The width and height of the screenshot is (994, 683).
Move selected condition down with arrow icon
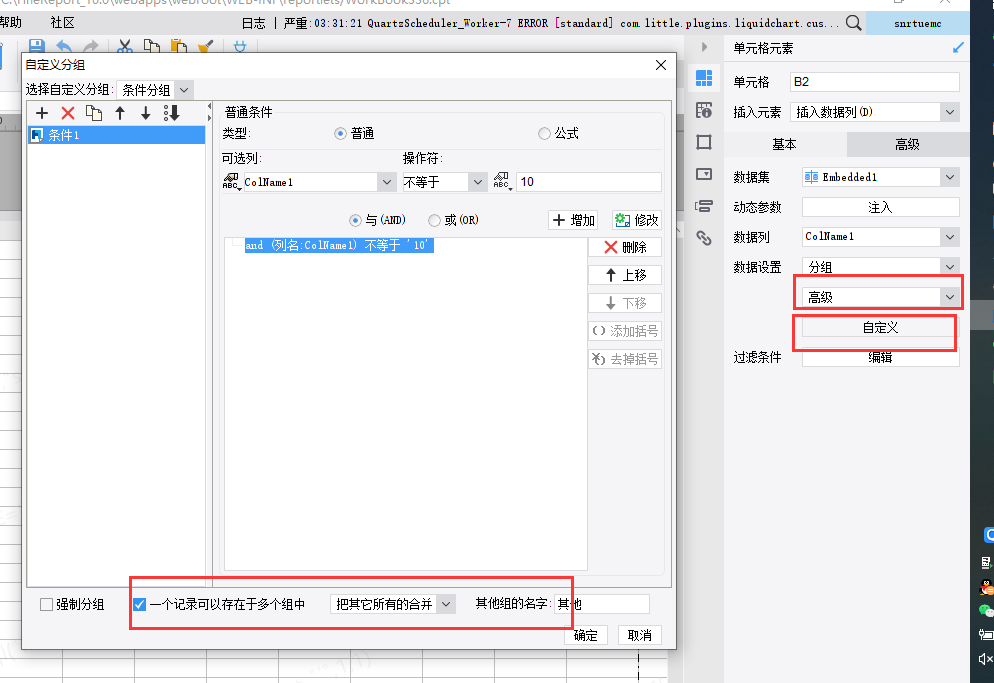146,113
